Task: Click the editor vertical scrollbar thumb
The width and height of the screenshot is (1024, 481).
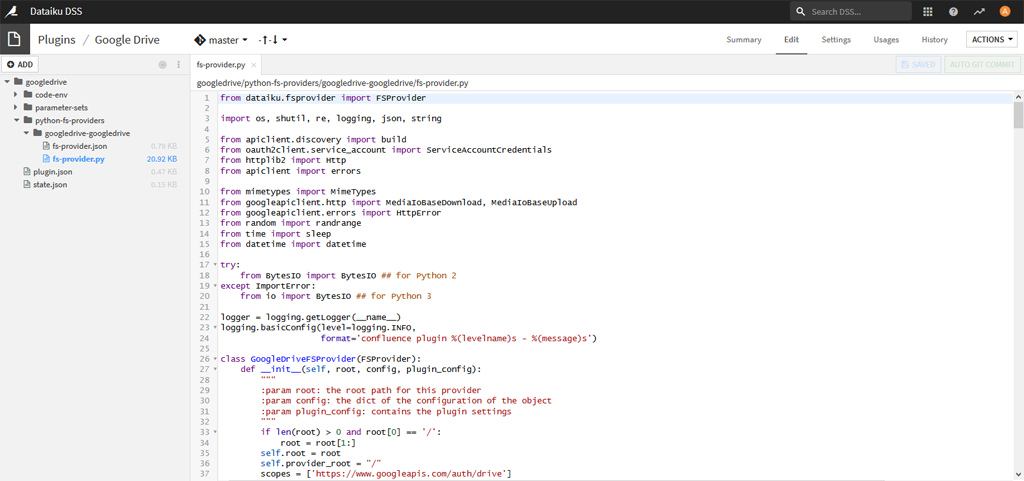Action: (x=1018, y=115)
